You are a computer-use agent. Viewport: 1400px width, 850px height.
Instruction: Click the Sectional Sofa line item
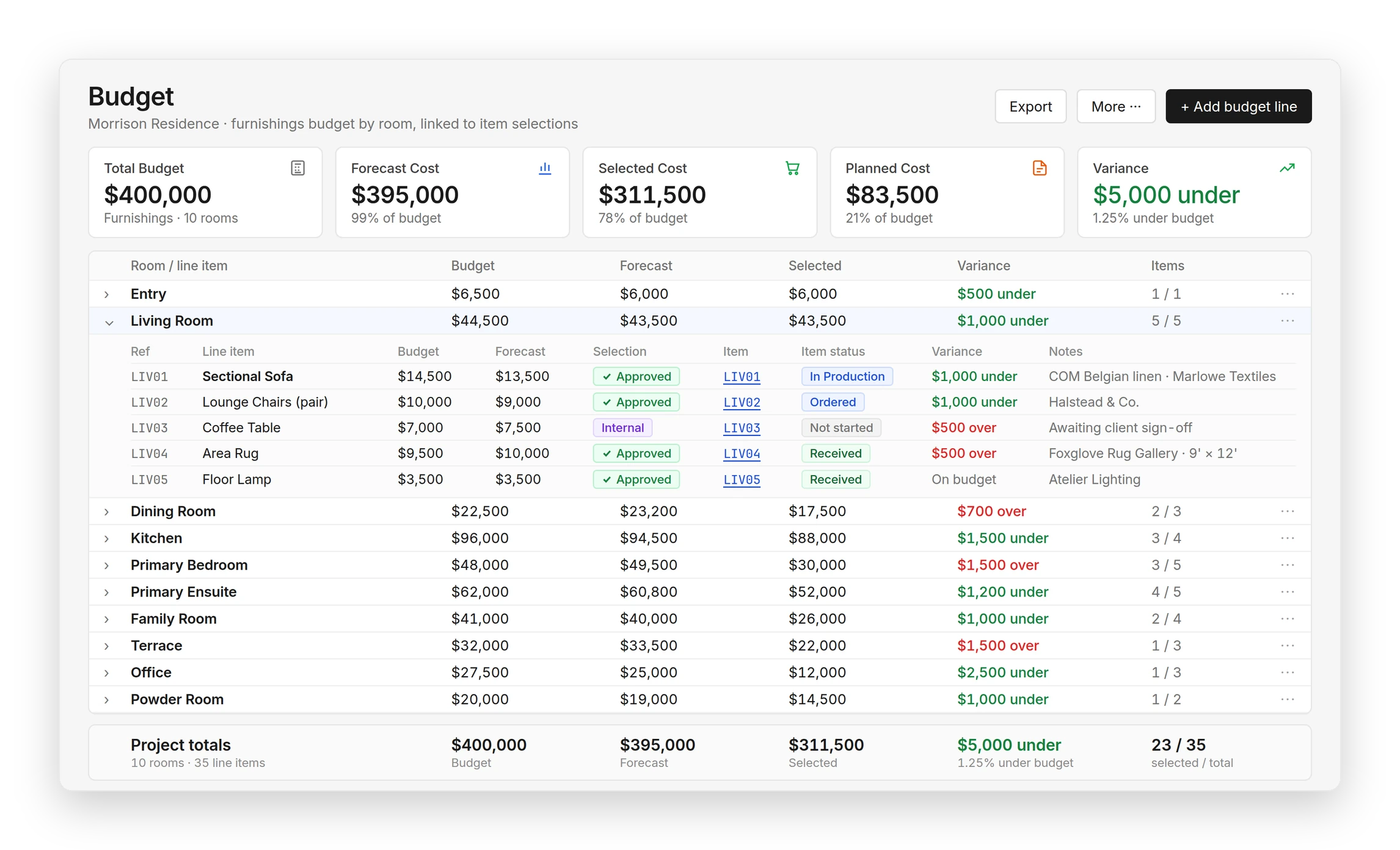[247, 376]
